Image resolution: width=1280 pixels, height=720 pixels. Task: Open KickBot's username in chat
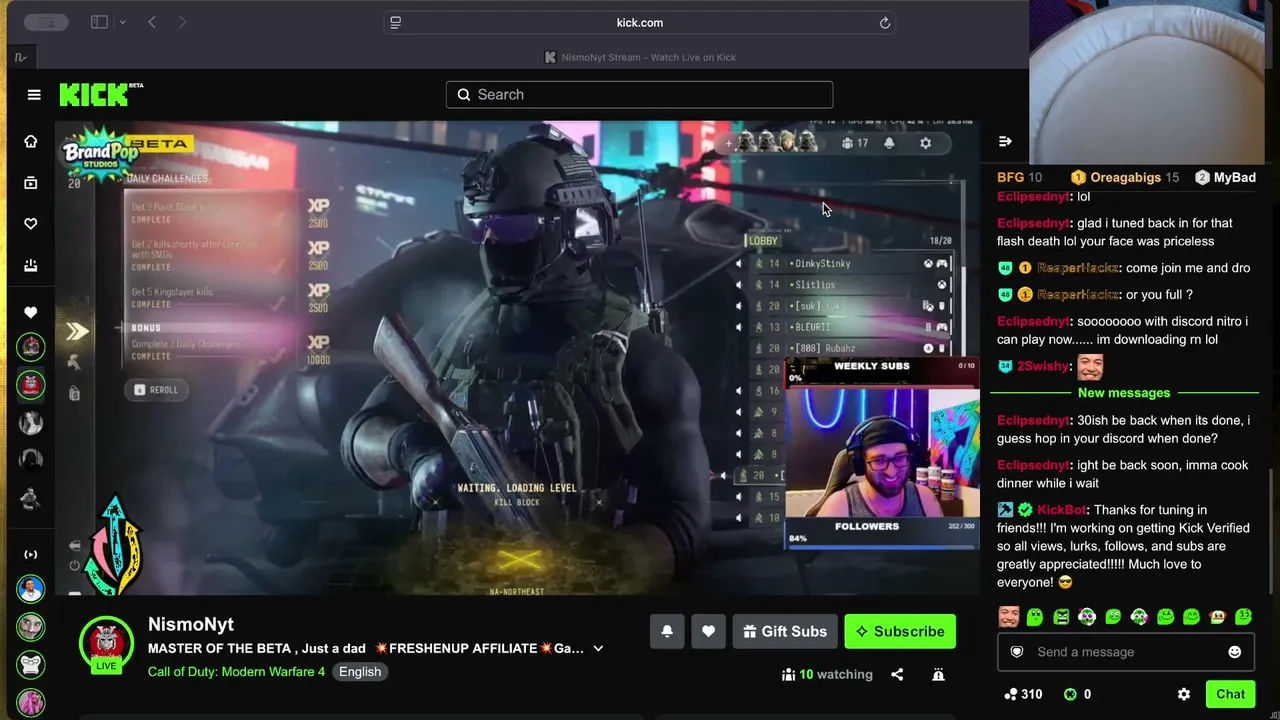1062,510
